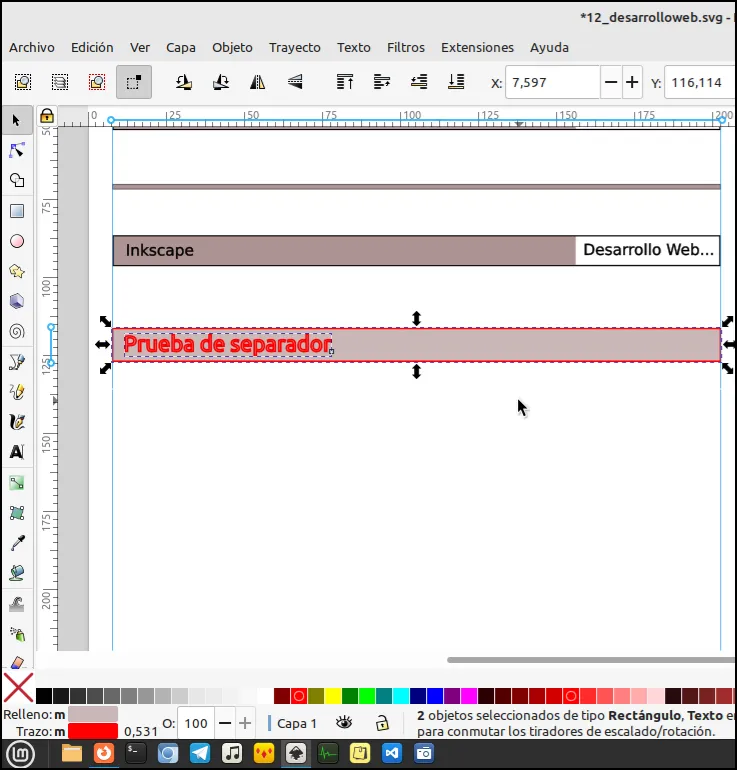
Task: Increase opacity with plus button
Action: pyautogui.click(x=245, y=723)
